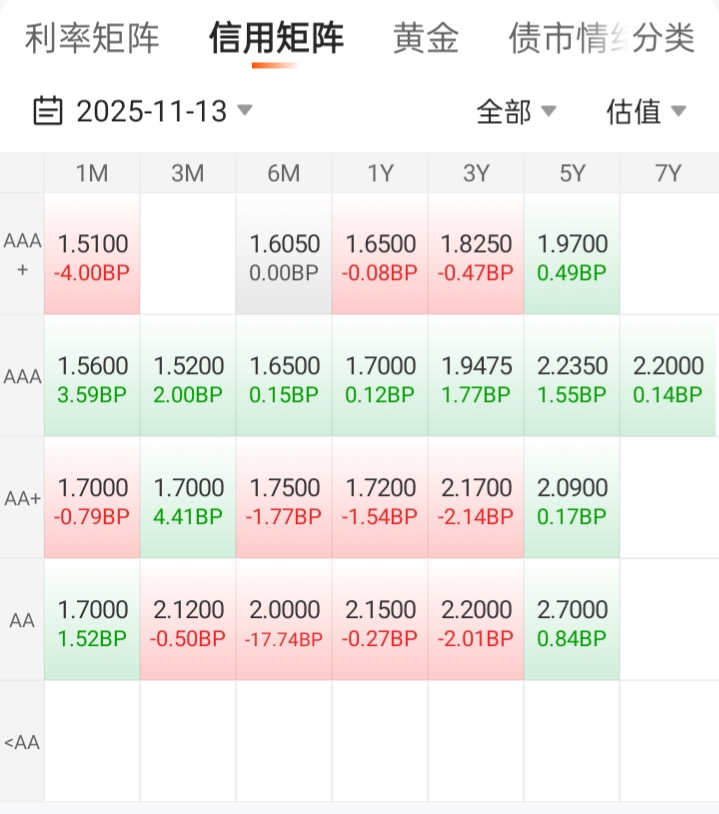Viewport: 719px width, 814px height.
Task: Click the AAA 3Y cell showing 1.9475
Action: click(x=476, y=376)
